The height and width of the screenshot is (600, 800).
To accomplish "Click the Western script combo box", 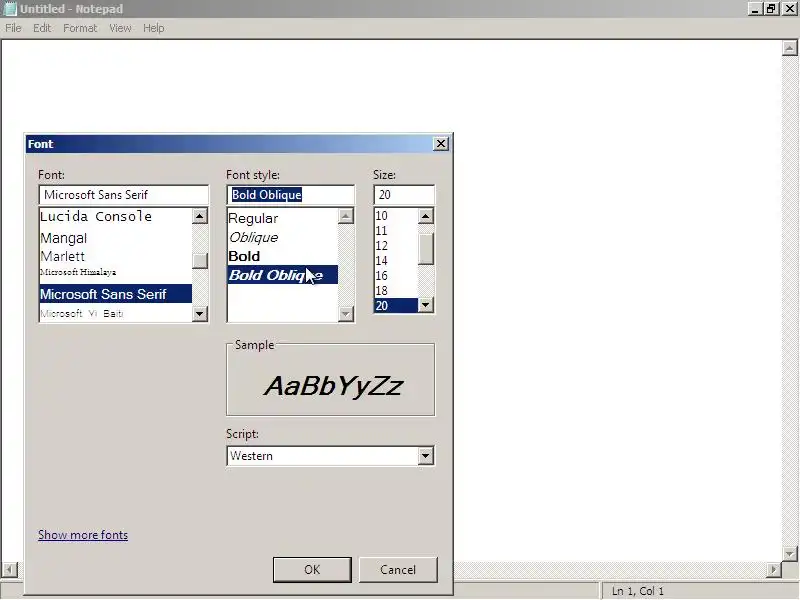I will [x=331, y=456].
